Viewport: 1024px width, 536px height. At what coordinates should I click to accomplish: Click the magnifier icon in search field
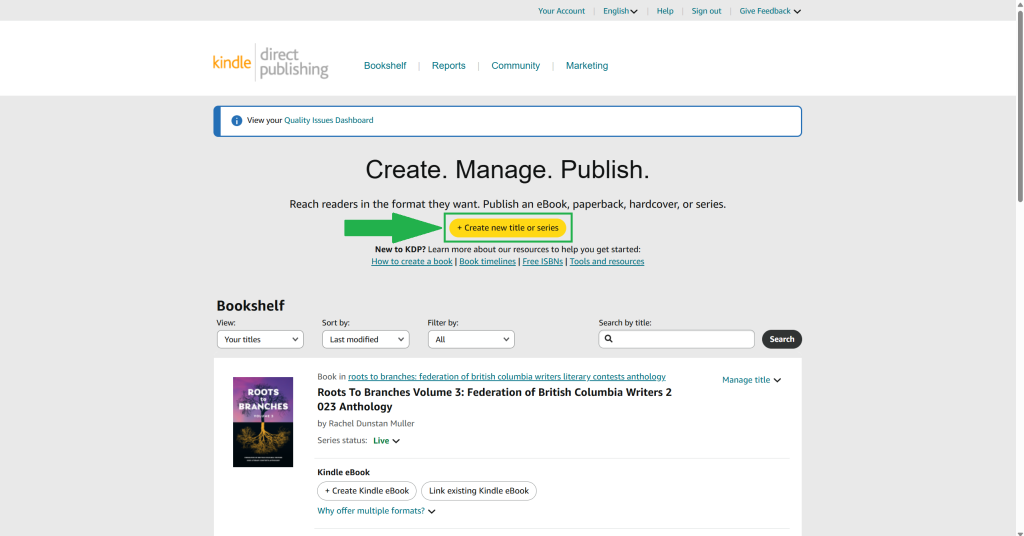tap(609, 339)
